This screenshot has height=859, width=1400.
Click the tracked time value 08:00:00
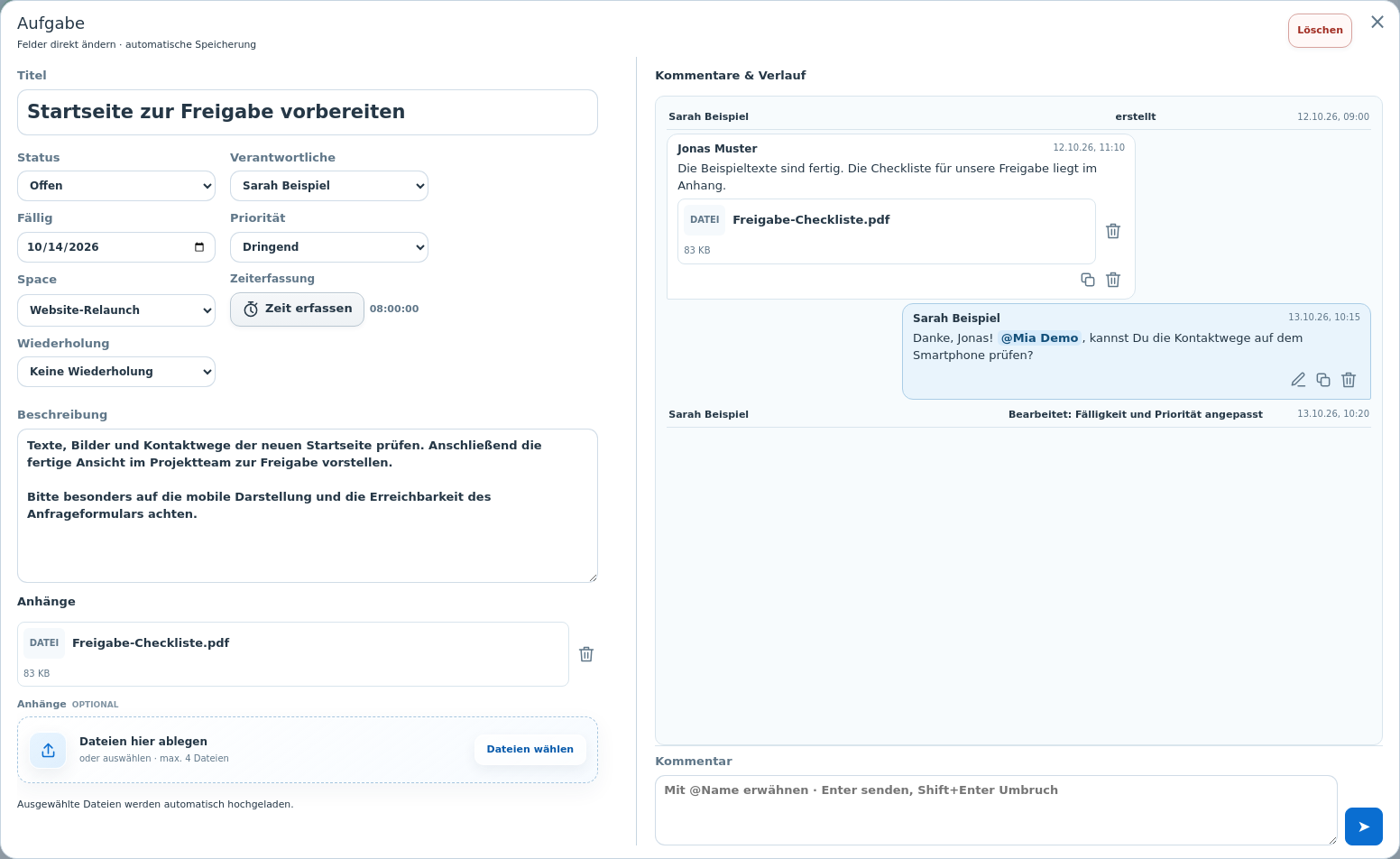394,309
